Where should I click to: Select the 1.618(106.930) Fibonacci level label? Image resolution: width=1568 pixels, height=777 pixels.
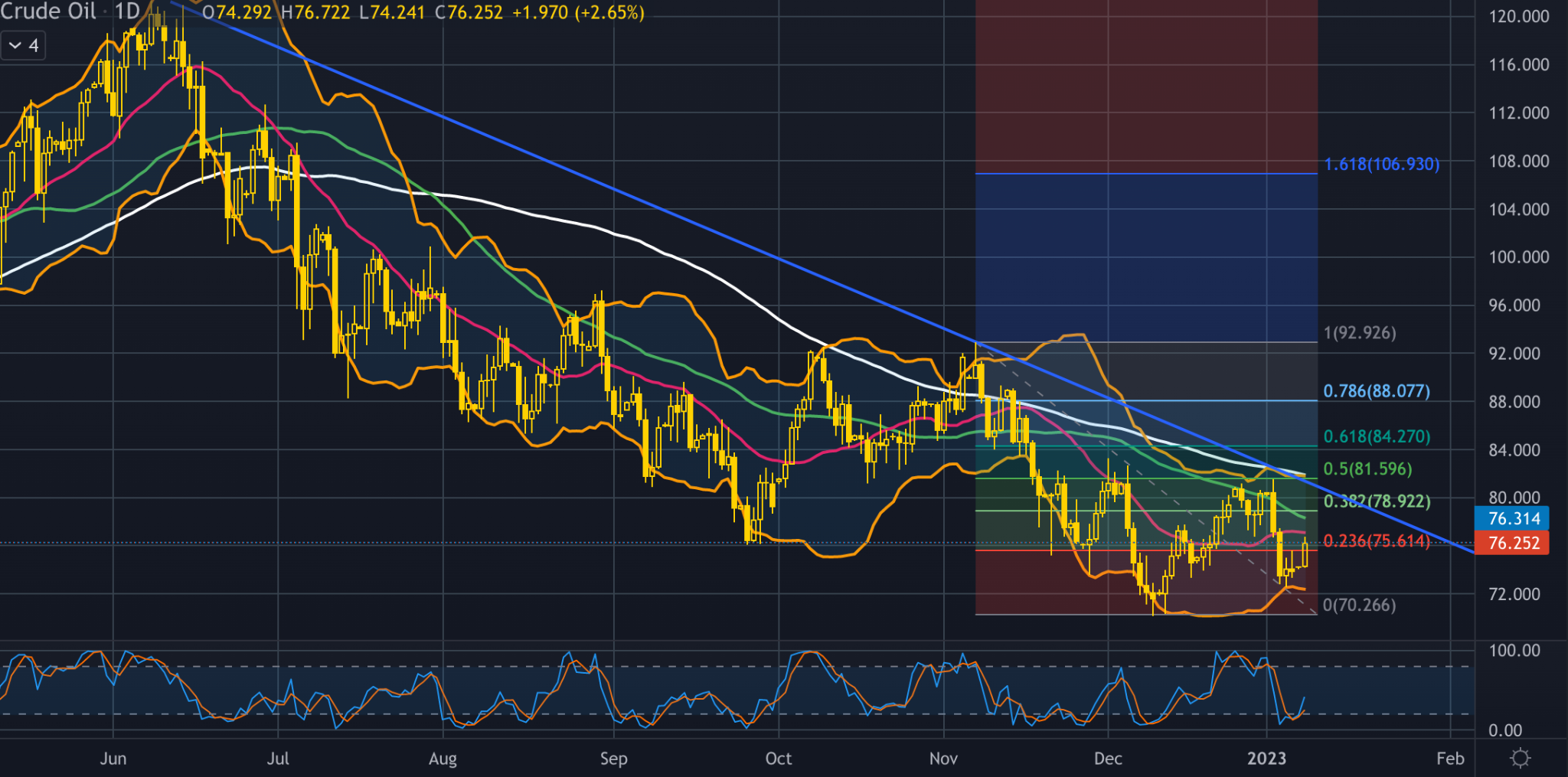1382,164
